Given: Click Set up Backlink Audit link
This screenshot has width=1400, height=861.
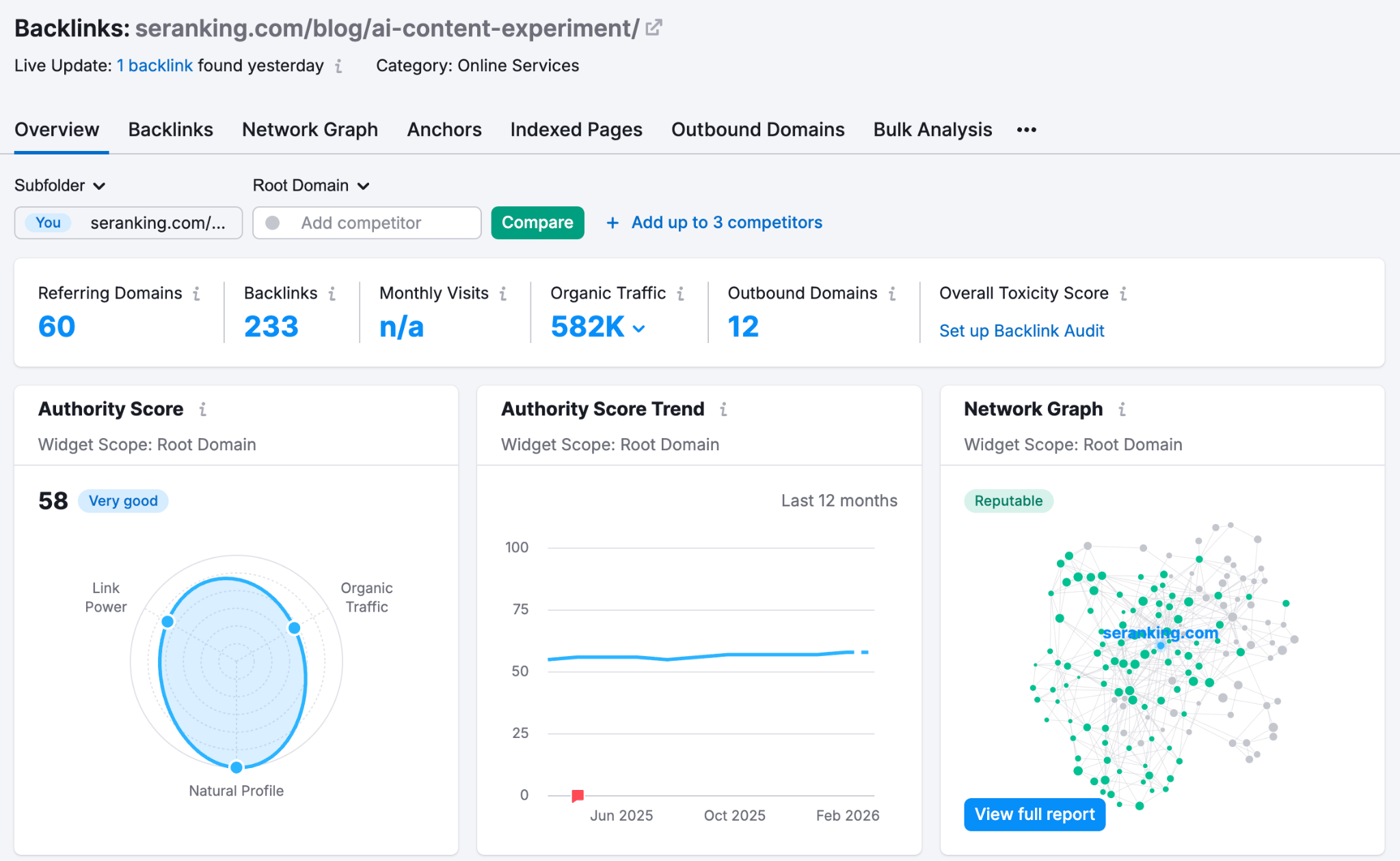Looking at the screenshot, I should click(x=1021, y=331).
